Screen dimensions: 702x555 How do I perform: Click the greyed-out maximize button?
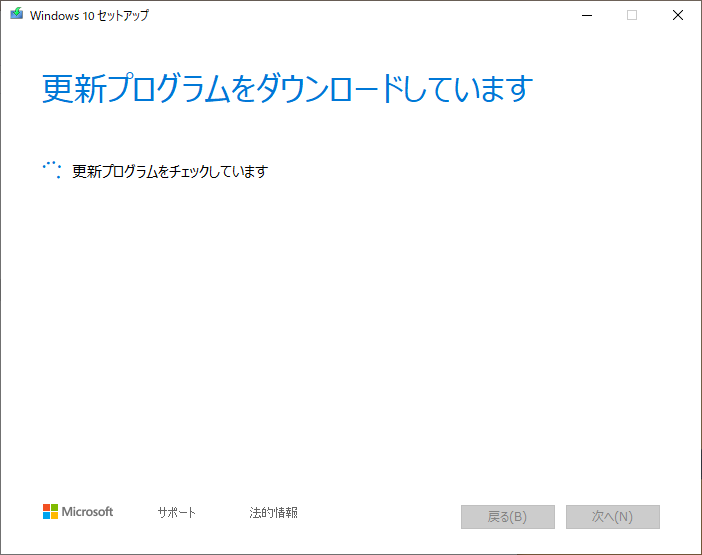click(632, 15)
